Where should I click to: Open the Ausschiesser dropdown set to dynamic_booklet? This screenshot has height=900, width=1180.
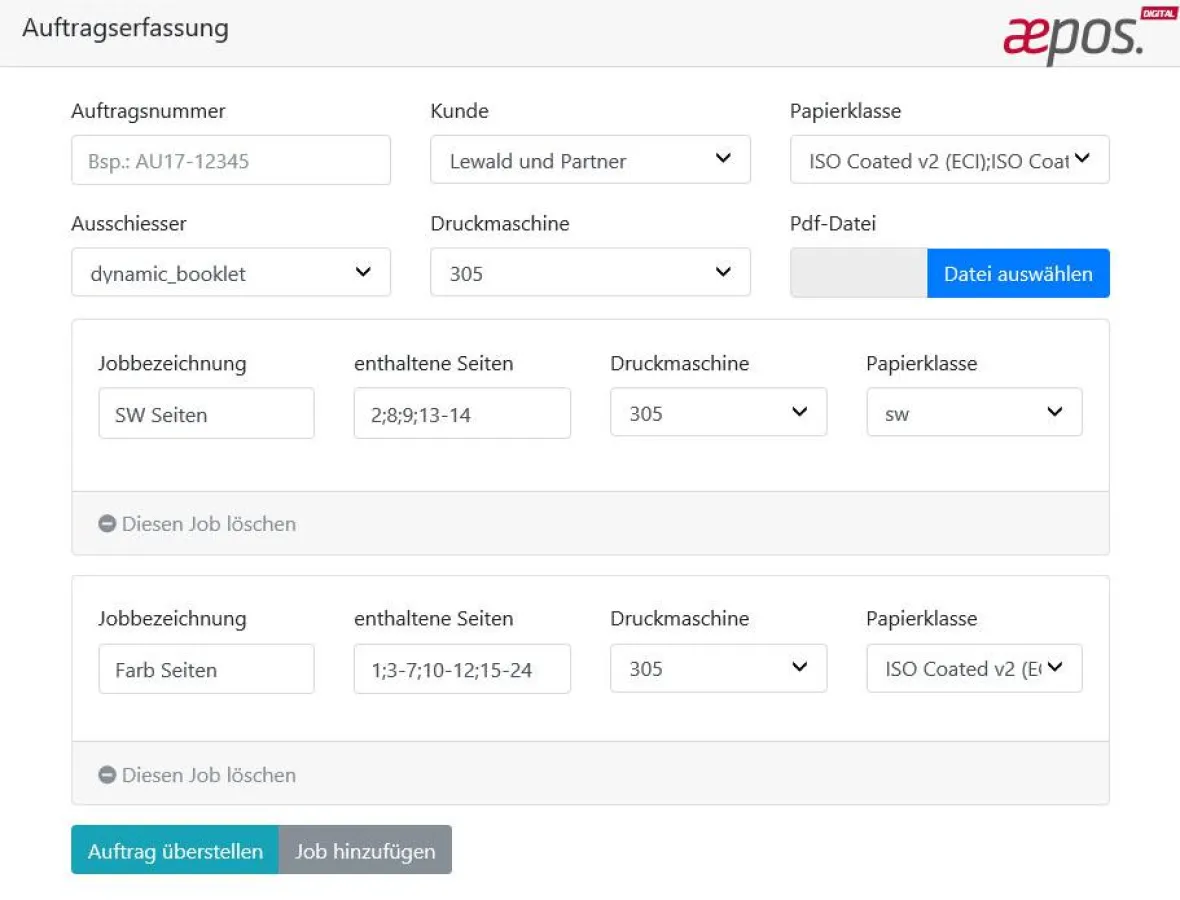pos(230,272)
